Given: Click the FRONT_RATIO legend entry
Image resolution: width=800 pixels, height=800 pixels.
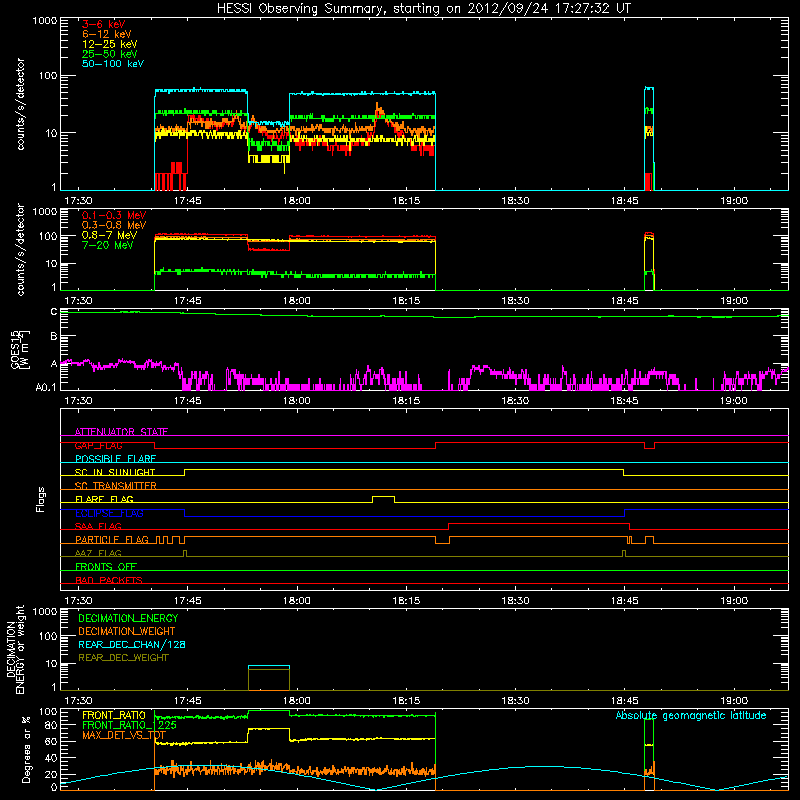Looking at the screenshot, I should click(114, 715).
